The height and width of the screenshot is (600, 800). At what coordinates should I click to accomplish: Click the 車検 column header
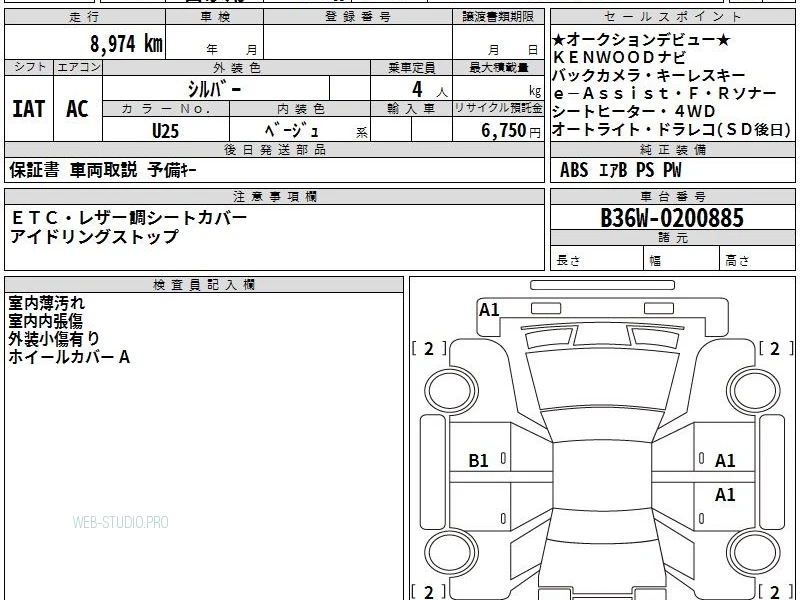(x=215, y=17)
